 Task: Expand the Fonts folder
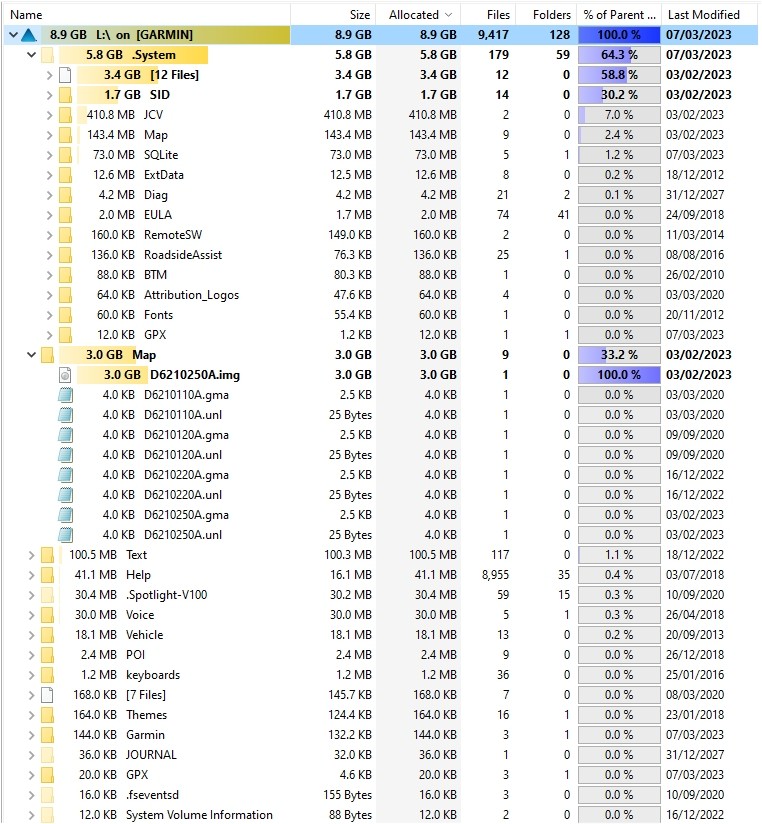click(x=49, y=315)
